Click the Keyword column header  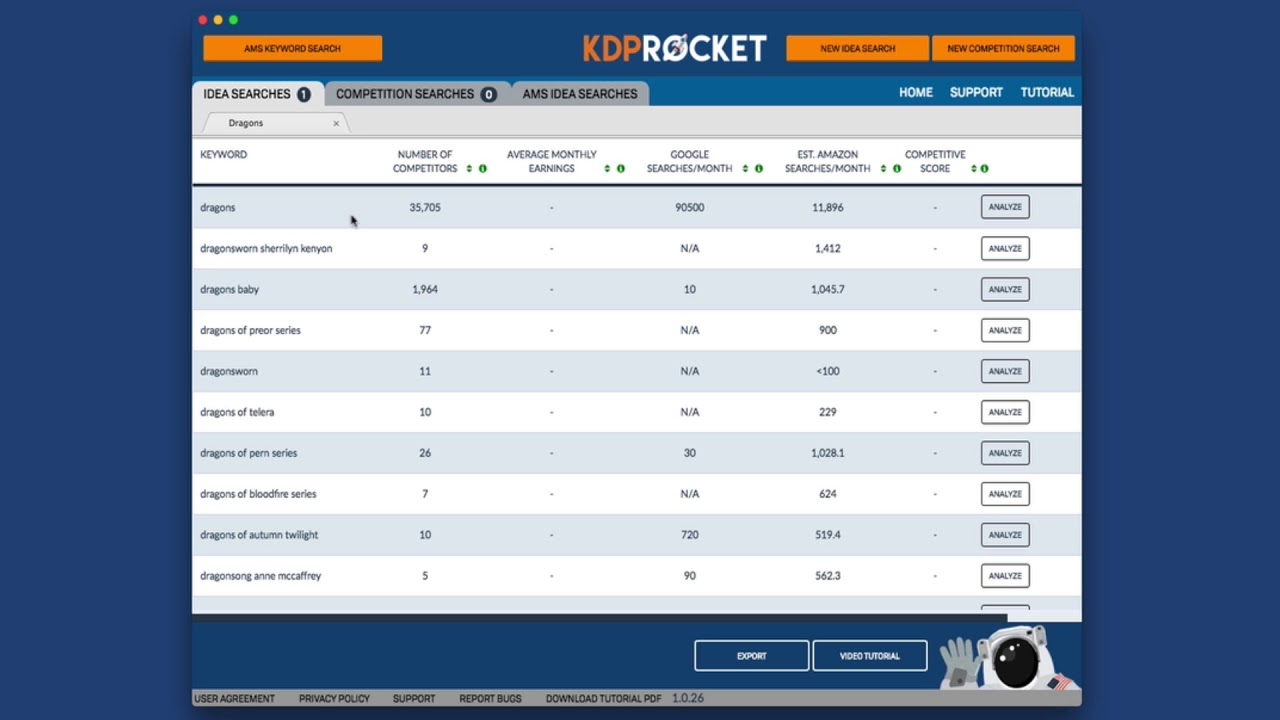[x=223, y=155]
